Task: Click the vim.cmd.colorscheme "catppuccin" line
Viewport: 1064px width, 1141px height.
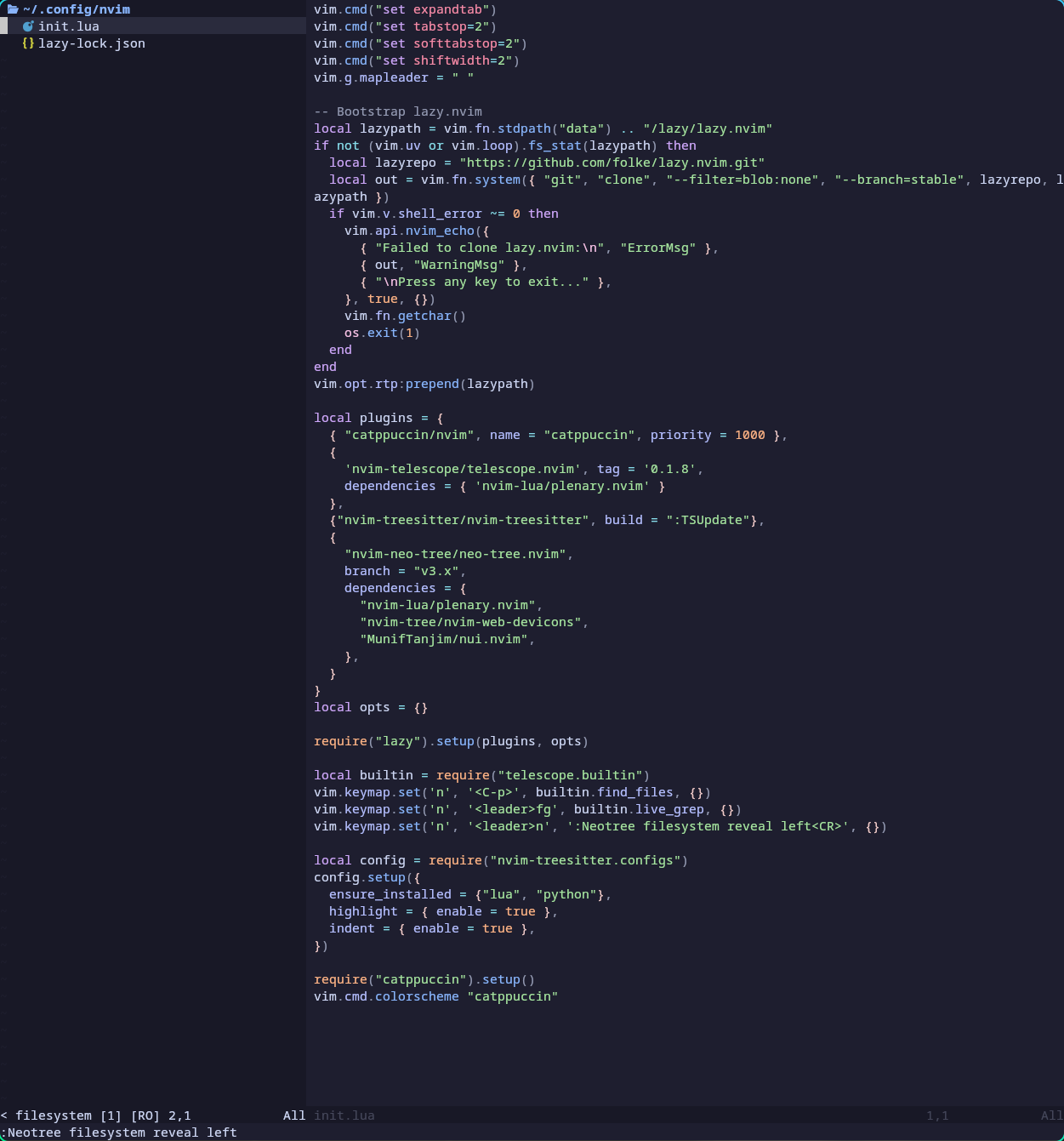Action: [435, 996]
